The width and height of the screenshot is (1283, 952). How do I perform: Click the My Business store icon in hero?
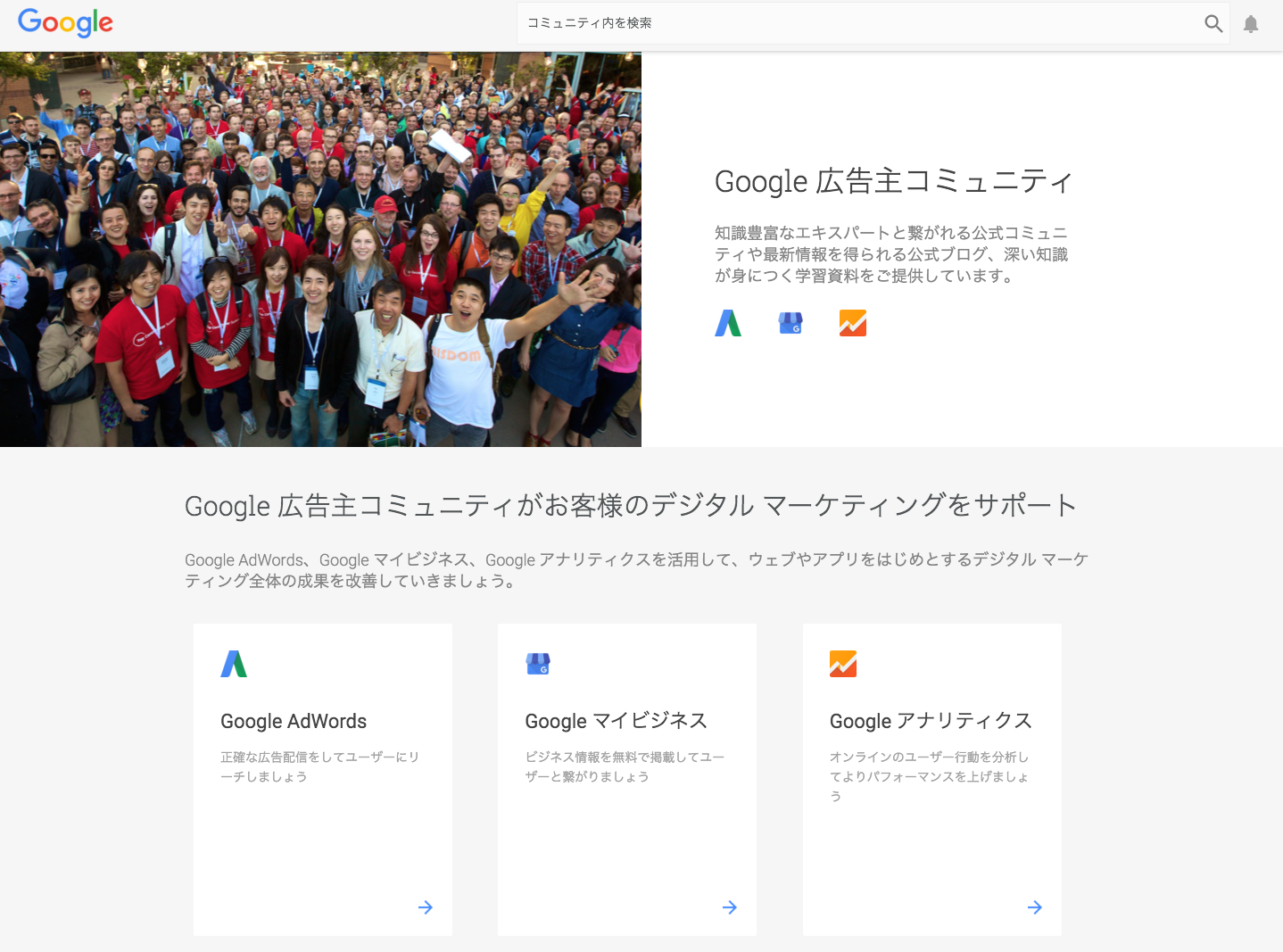pyautogui.click(x=790, y=323)
